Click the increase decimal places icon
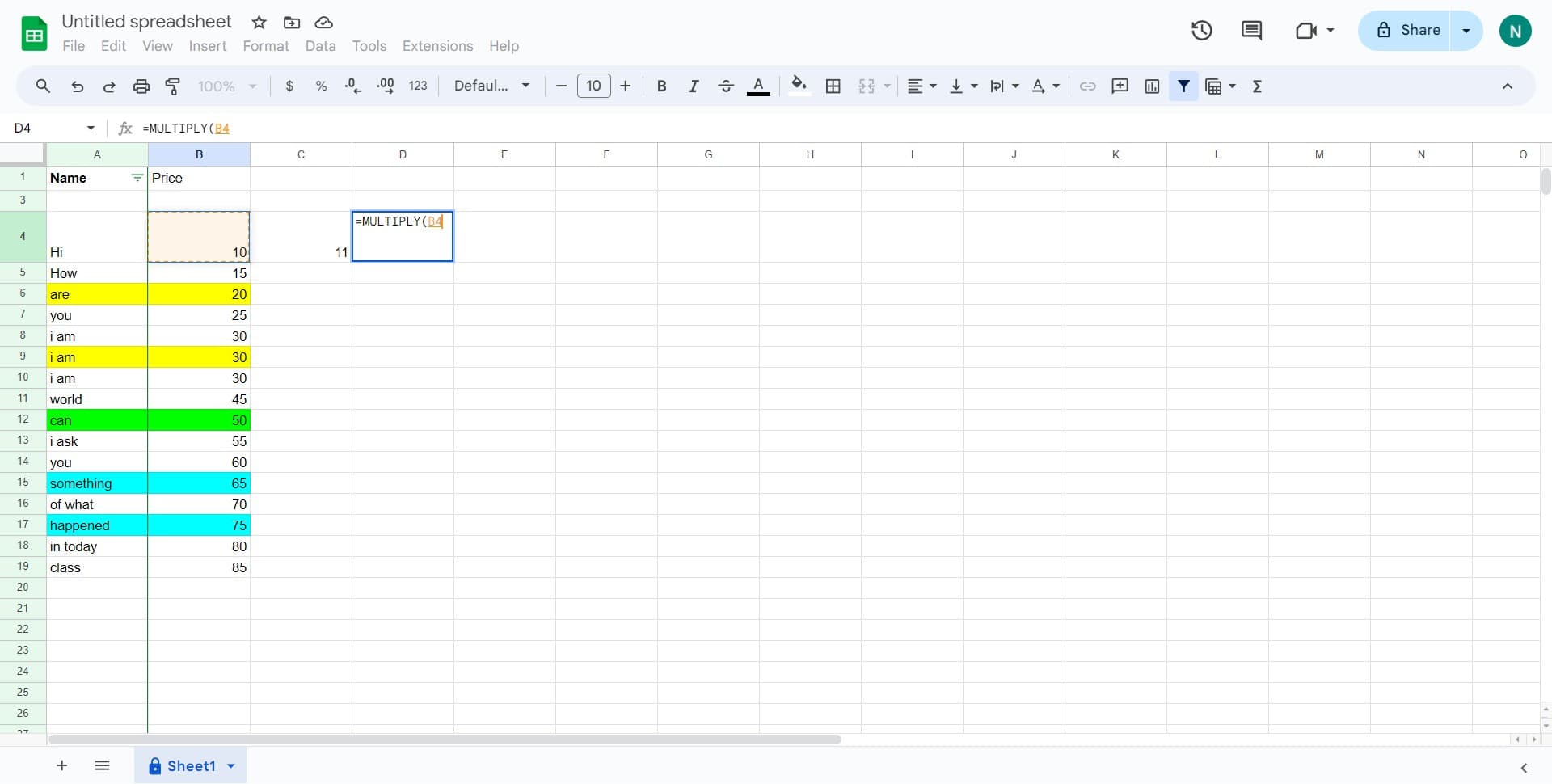 coord(386,86)
